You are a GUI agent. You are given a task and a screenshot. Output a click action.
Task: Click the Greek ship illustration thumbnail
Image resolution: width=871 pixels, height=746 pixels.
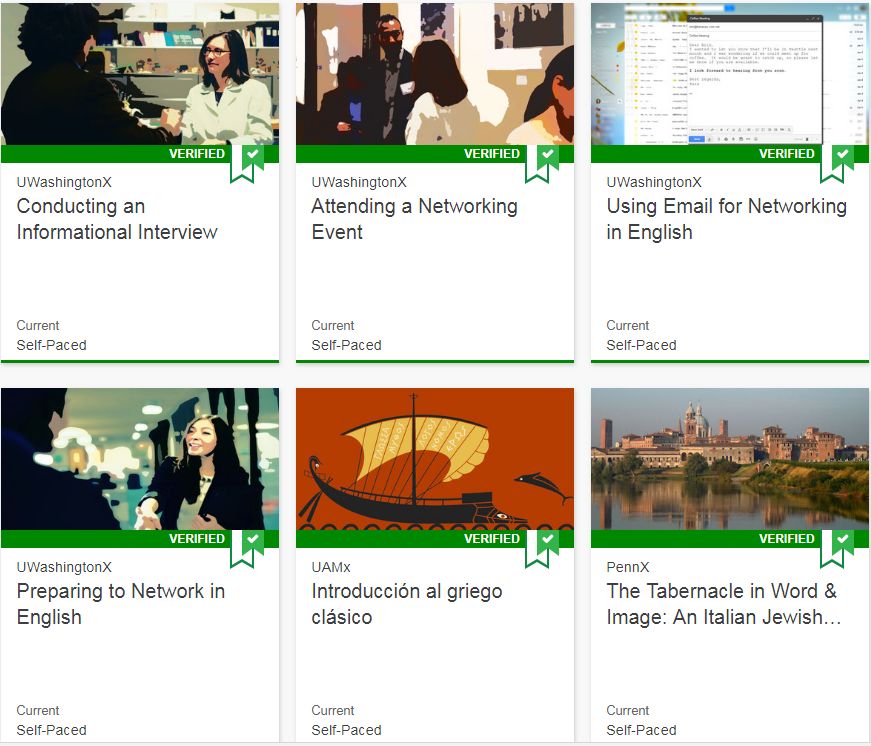pyautogui.click(x=434, y=458)
